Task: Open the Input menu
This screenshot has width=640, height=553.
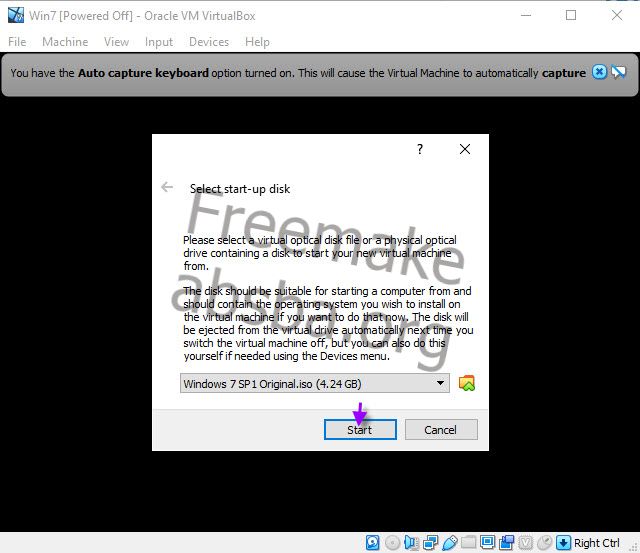Action: (x=159, y=42)
